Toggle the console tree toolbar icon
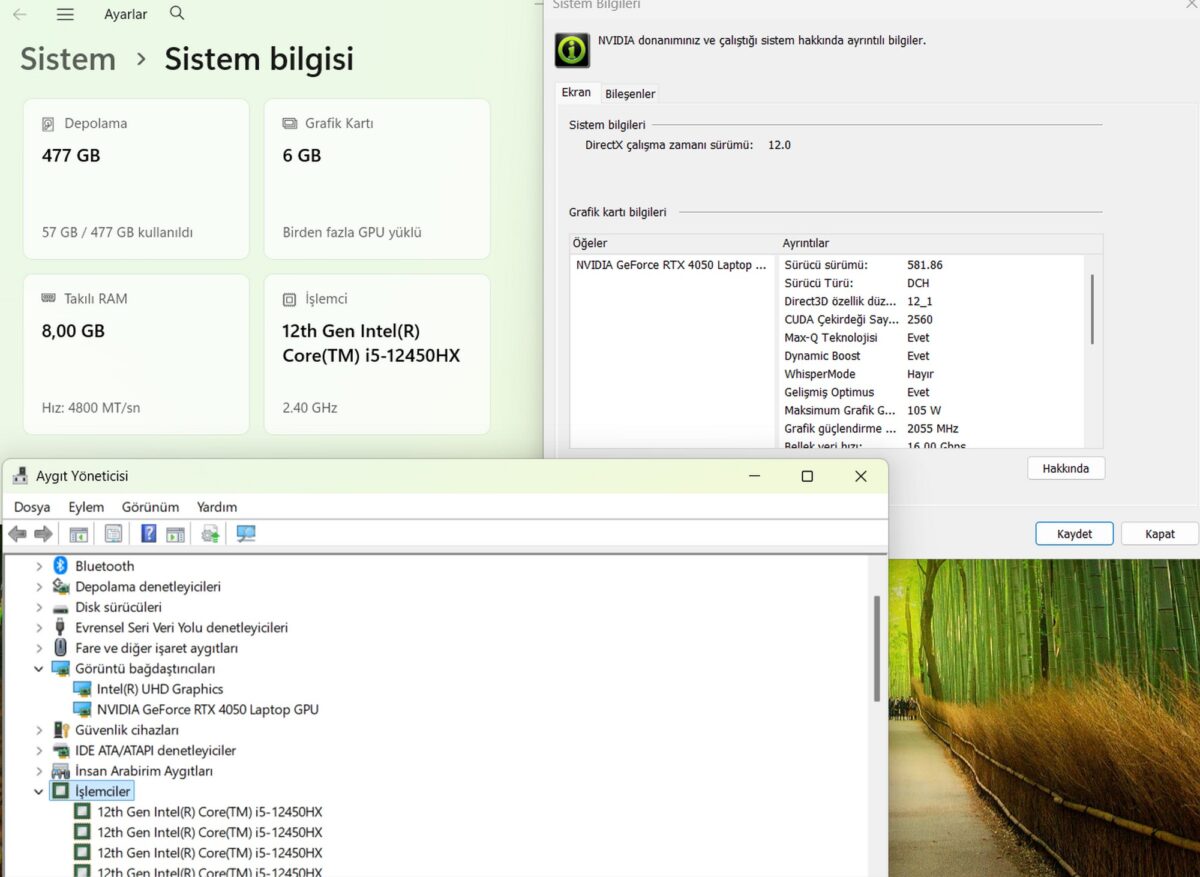Image resolution: width=1200 pixels, height=877 pixels. tap(78, 534)
